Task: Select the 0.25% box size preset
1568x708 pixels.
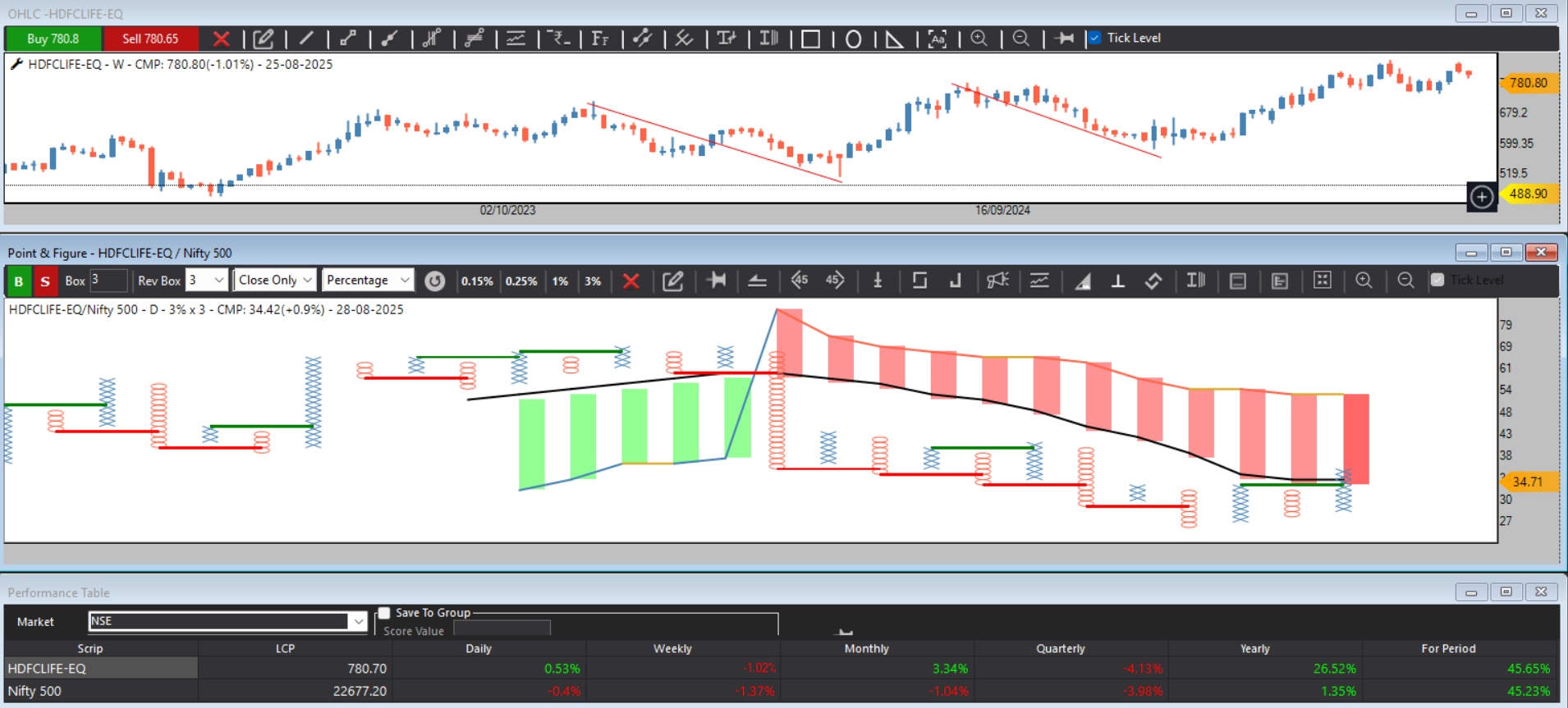Action: click(521, 281)
